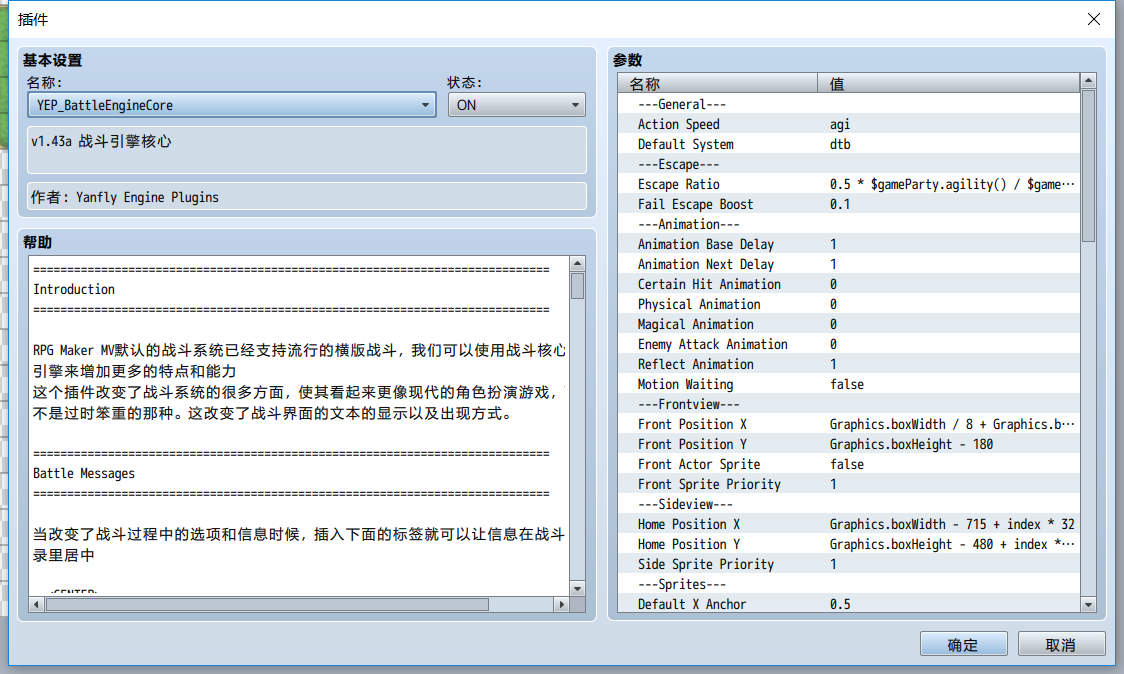Viewport: 1124px width, 674px height.
Task: Close the 插件 dialog window
Action: [x=1093, y=19]
